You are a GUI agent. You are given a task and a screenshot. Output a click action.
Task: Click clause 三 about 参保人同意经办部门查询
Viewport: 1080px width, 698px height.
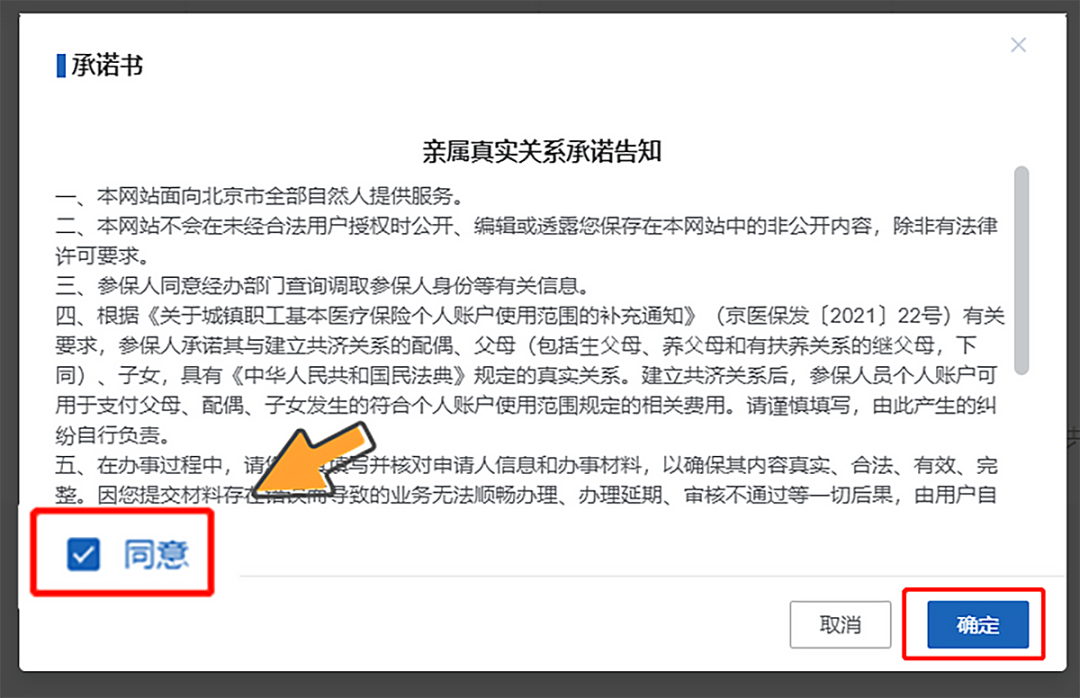tap(323, 286)
